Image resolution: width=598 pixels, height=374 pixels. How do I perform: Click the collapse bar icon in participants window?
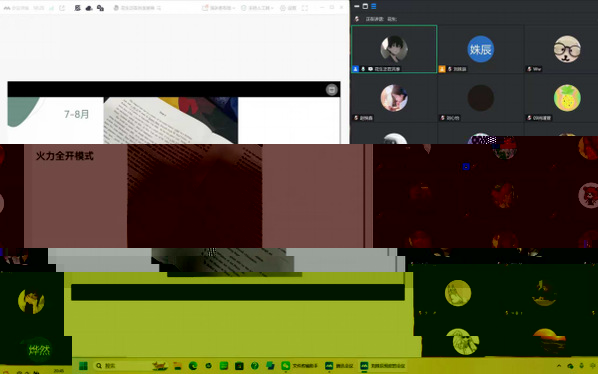coord(357,6)
